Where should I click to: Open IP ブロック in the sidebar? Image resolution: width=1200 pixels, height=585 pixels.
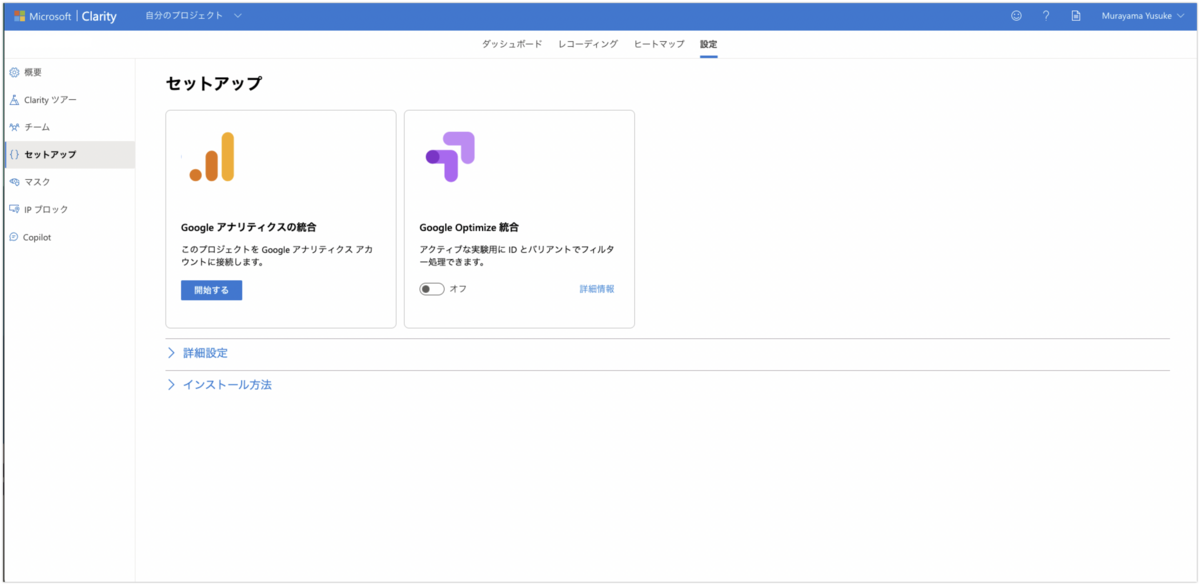coord(68,209)
